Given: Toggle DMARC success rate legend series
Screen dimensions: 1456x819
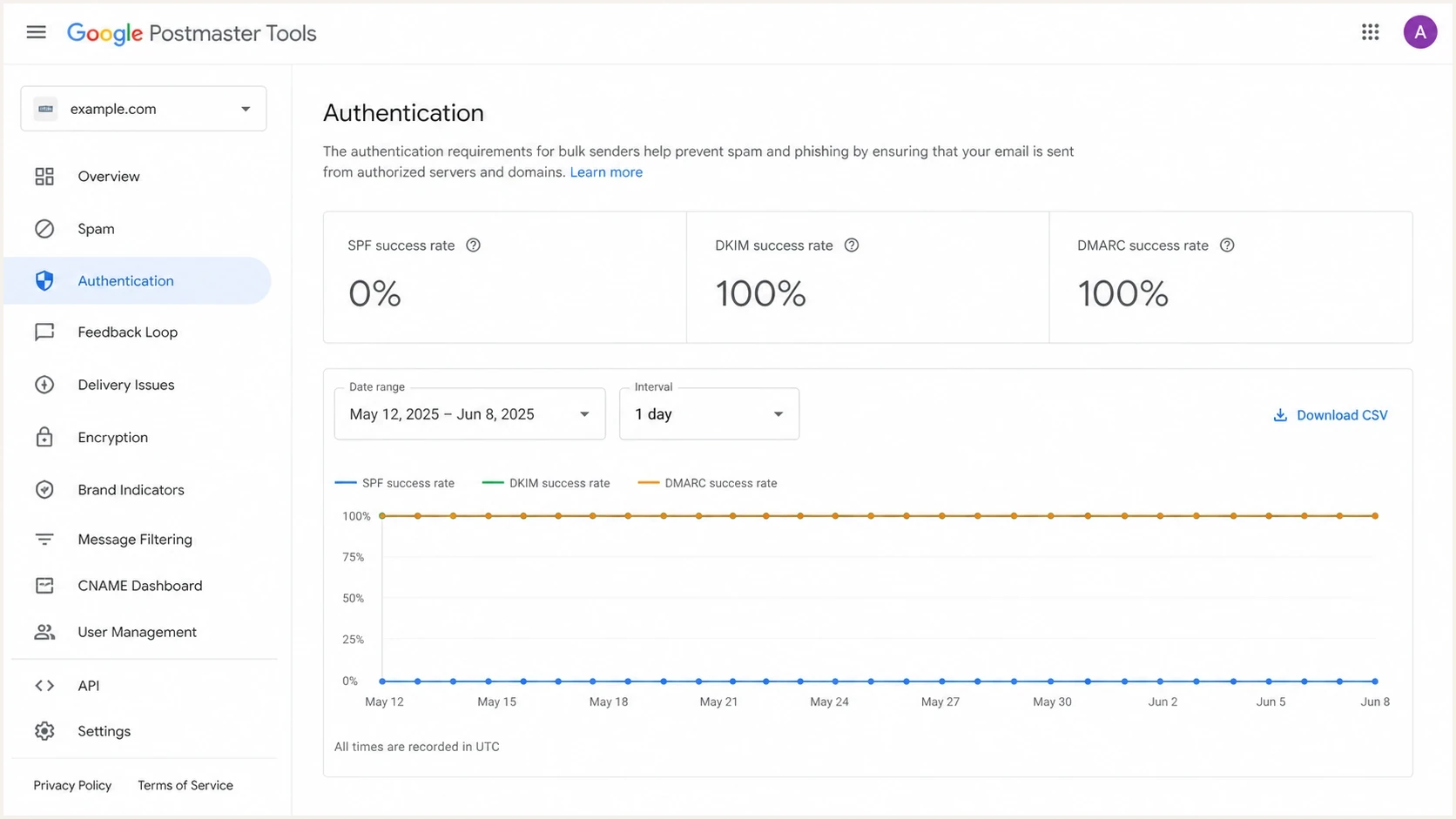Looking at the screenshot, I should click(x=707, y=483).
